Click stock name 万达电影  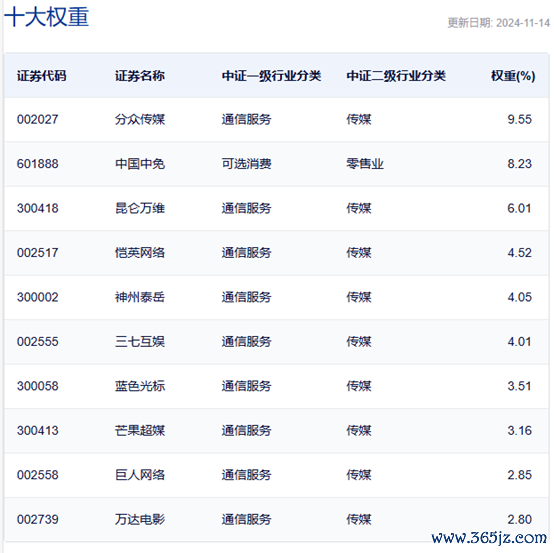click(140, 519)
